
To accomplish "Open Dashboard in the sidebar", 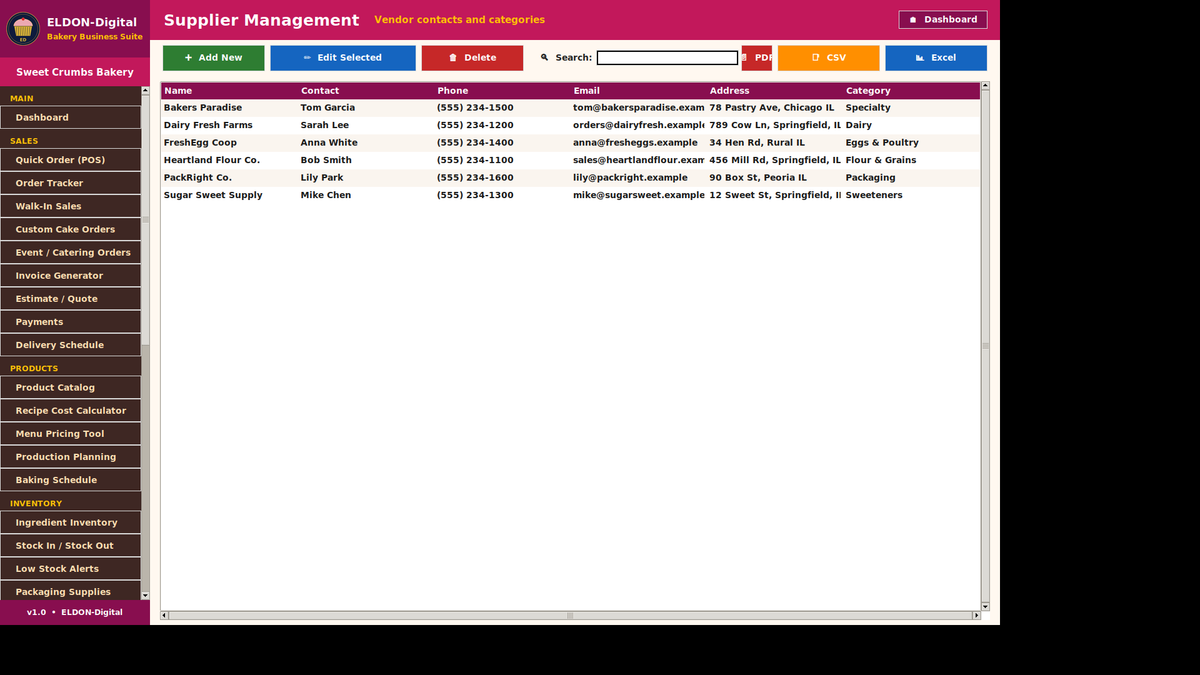I will 70,118.
